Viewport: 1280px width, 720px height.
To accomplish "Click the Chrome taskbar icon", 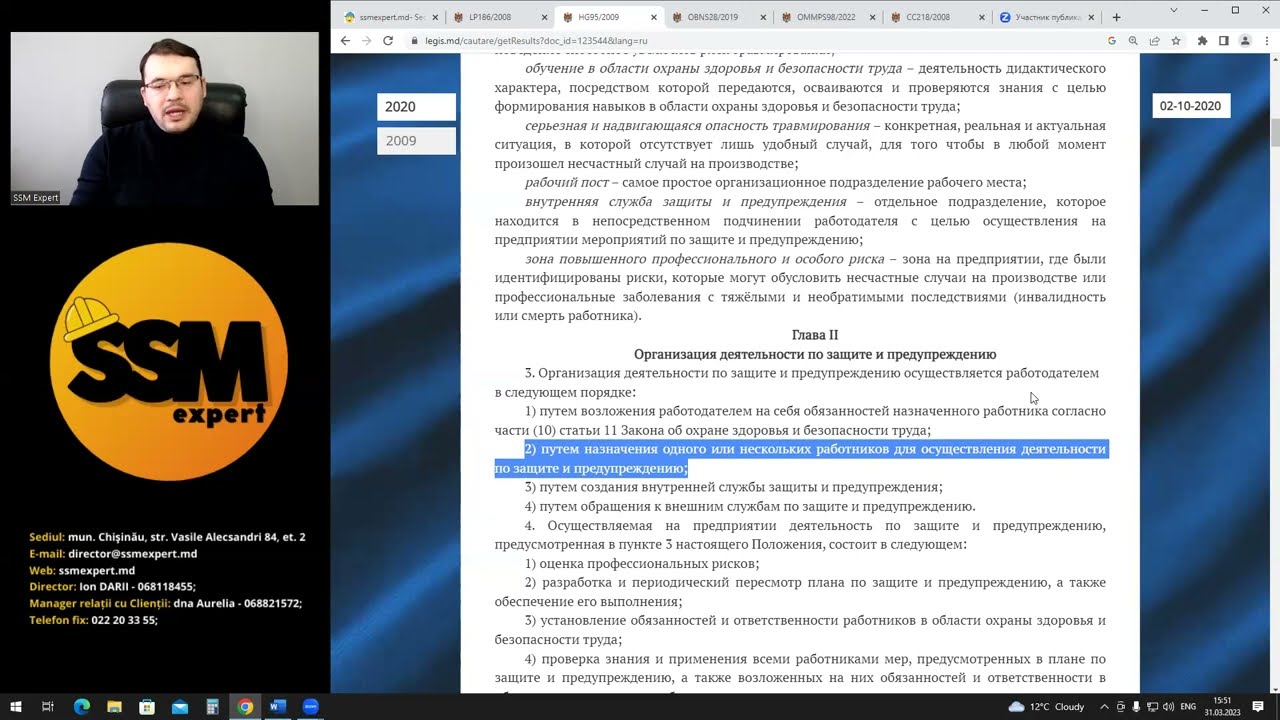I will (x=245, y=706).
